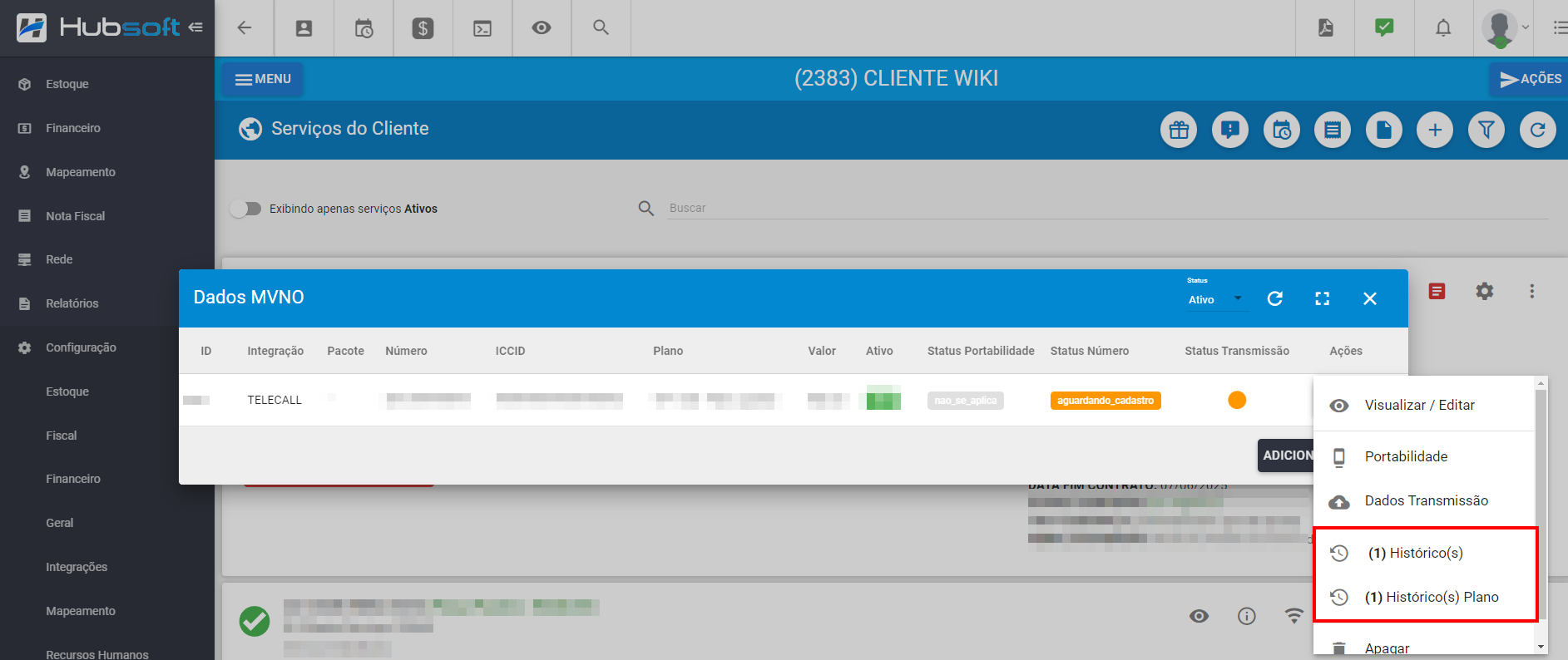The width and height of the screenshot is (1568, 660).
Task: Open the calendar clock icon in top toolbar
Action: [364, 28]
